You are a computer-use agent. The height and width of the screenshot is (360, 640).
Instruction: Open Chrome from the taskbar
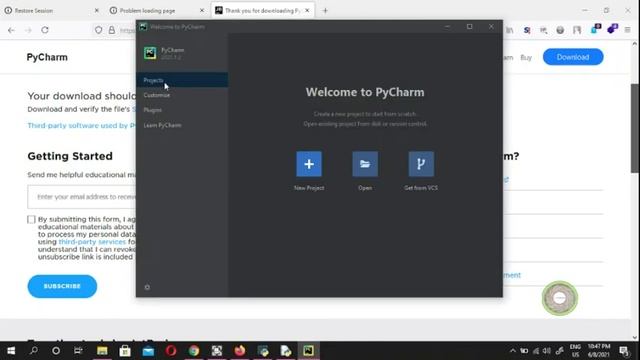[194, 351]
